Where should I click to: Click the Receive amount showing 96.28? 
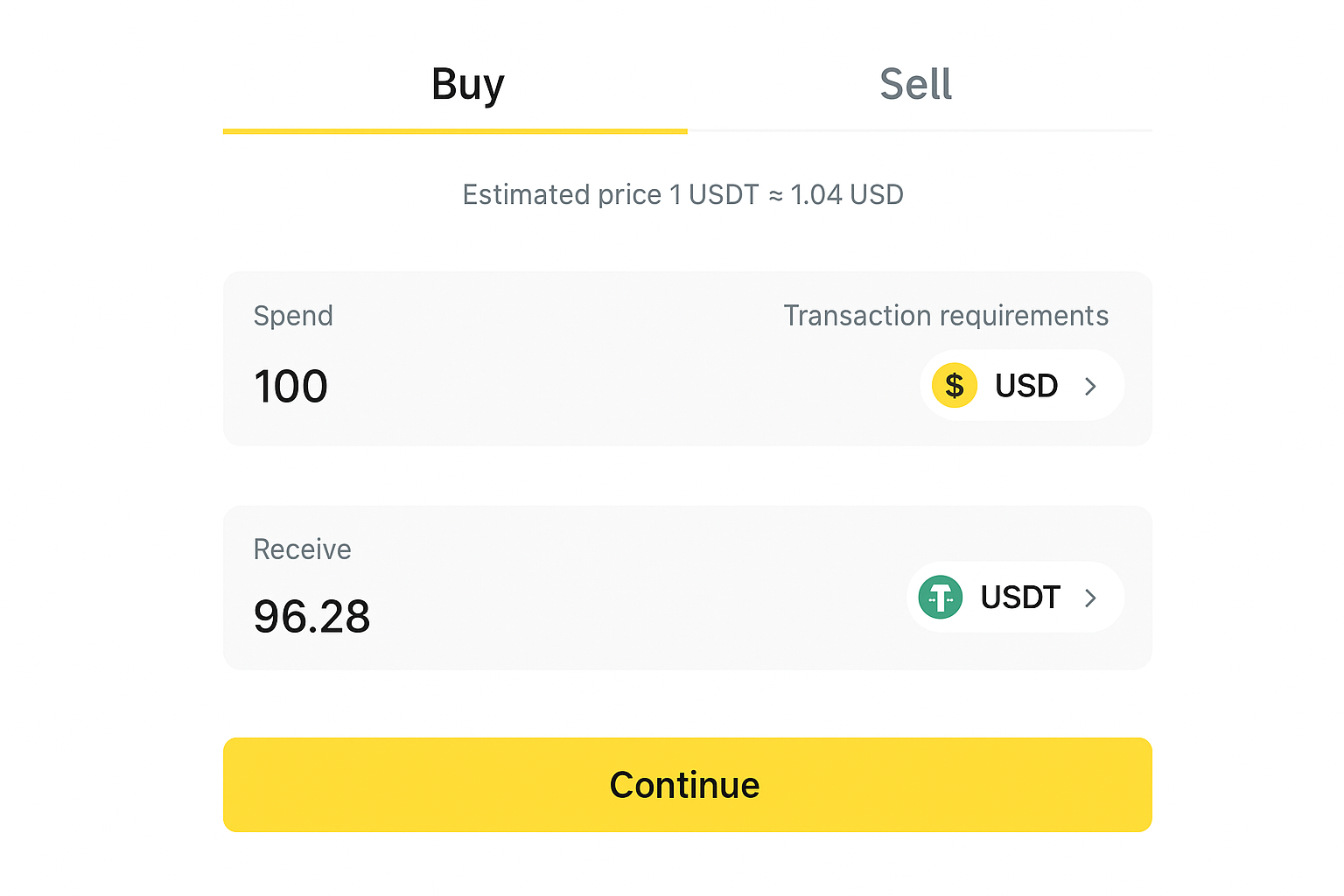coord(311,616)
